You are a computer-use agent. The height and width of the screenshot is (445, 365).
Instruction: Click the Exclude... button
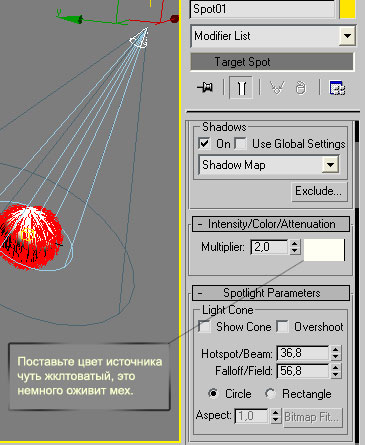tap(319, 191)
